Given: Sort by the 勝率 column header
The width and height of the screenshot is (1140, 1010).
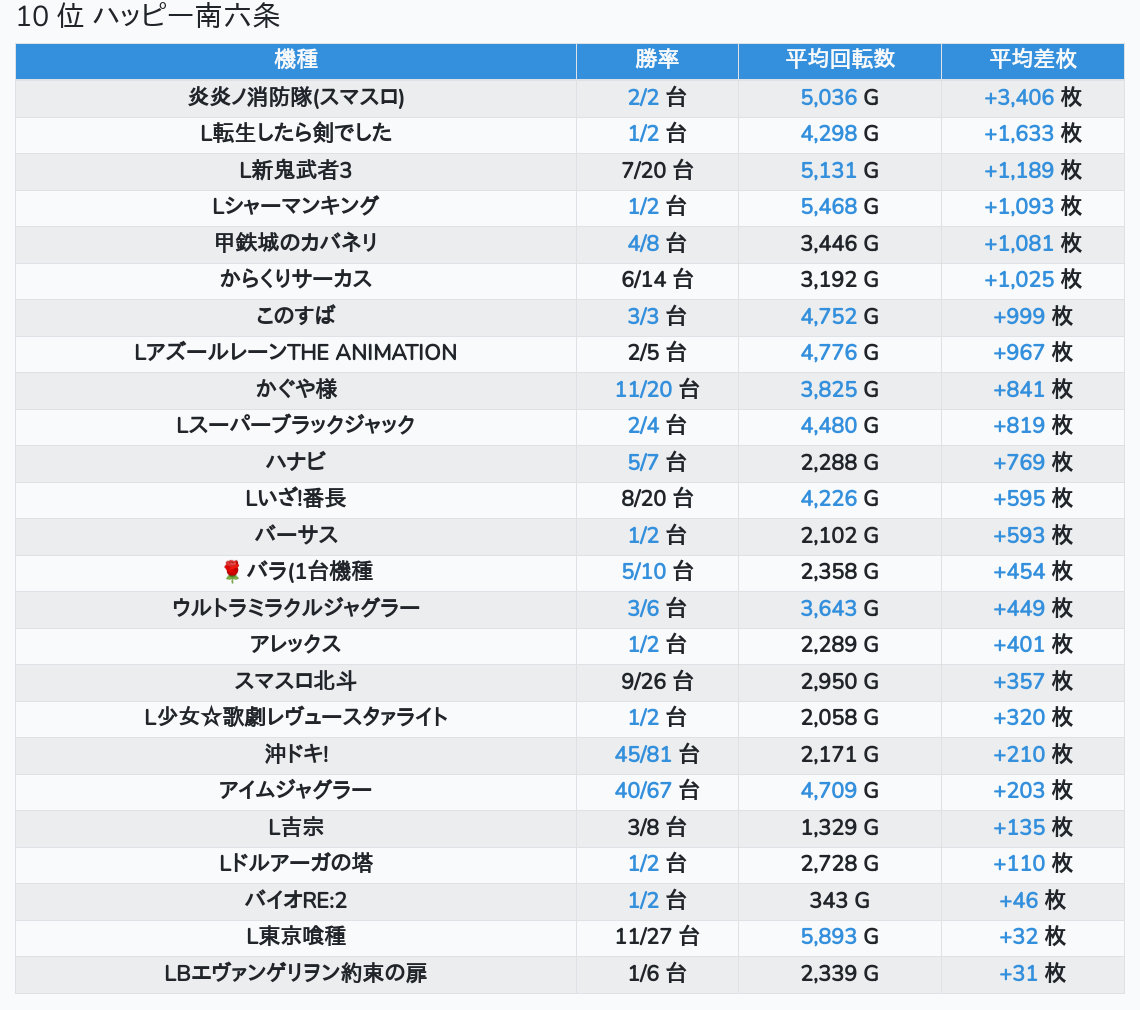Looking at the screenshot, I should pyautogui.click(x=657, y=59).
